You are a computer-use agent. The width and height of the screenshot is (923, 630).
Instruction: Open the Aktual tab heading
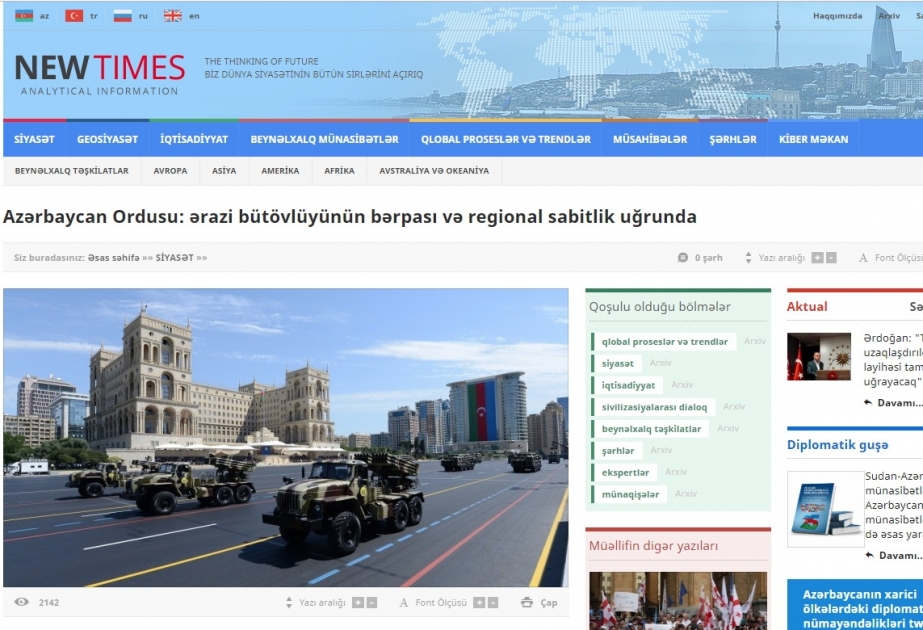[x=807, y=306]
